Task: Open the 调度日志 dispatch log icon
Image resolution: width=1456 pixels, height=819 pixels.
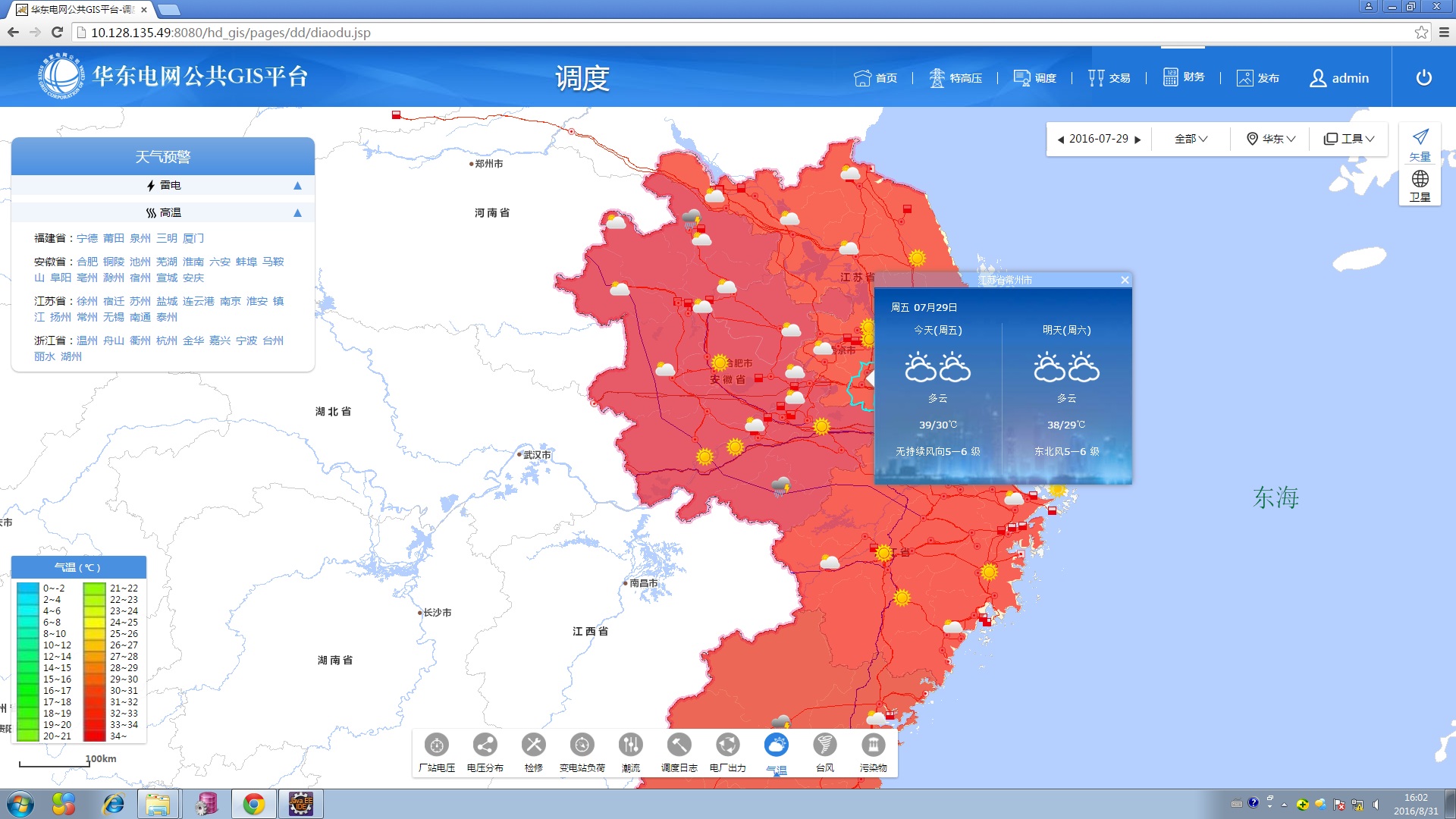Action: pos(679,745)
